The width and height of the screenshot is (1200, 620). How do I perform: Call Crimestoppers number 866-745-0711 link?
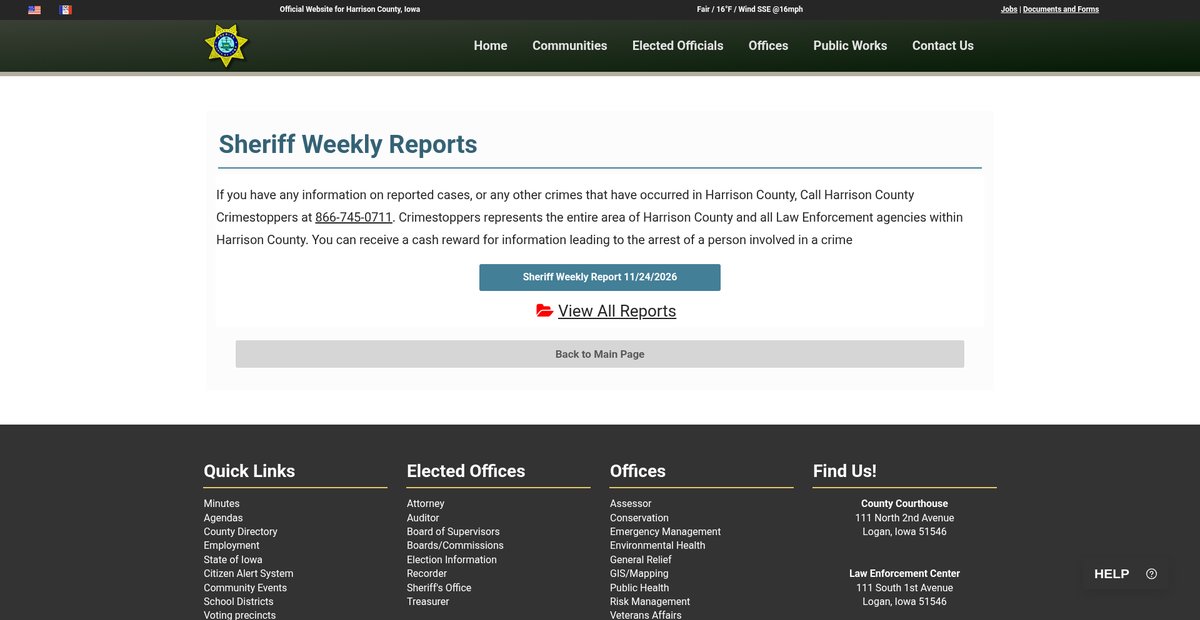(353, 218)
